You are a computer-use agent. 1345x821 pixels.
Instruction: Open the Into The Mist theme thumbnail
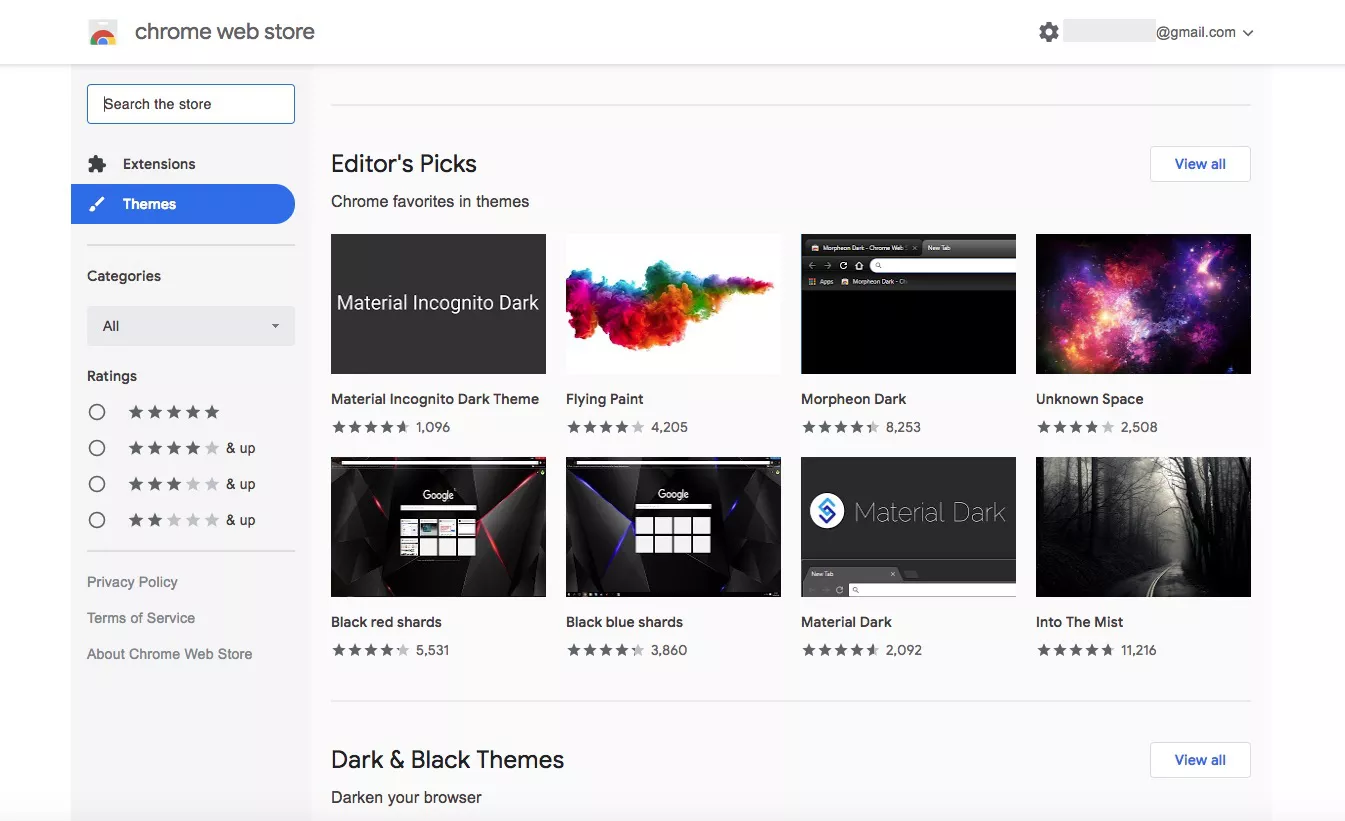coord(1143,527)
